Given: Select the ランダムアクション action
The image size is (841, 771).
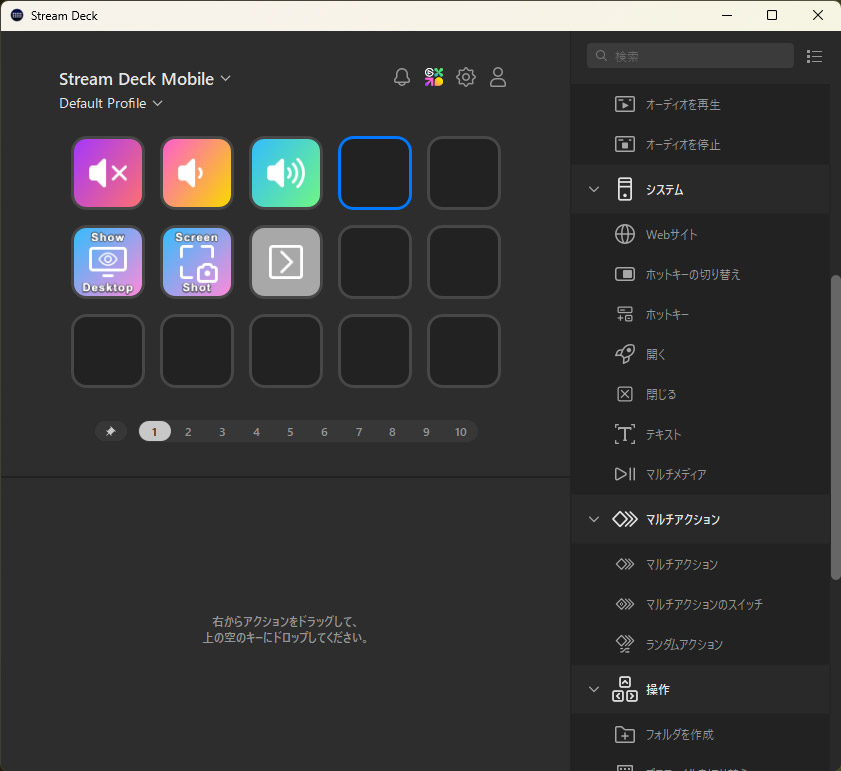Looking at the screenshot, I should [700, 644].
